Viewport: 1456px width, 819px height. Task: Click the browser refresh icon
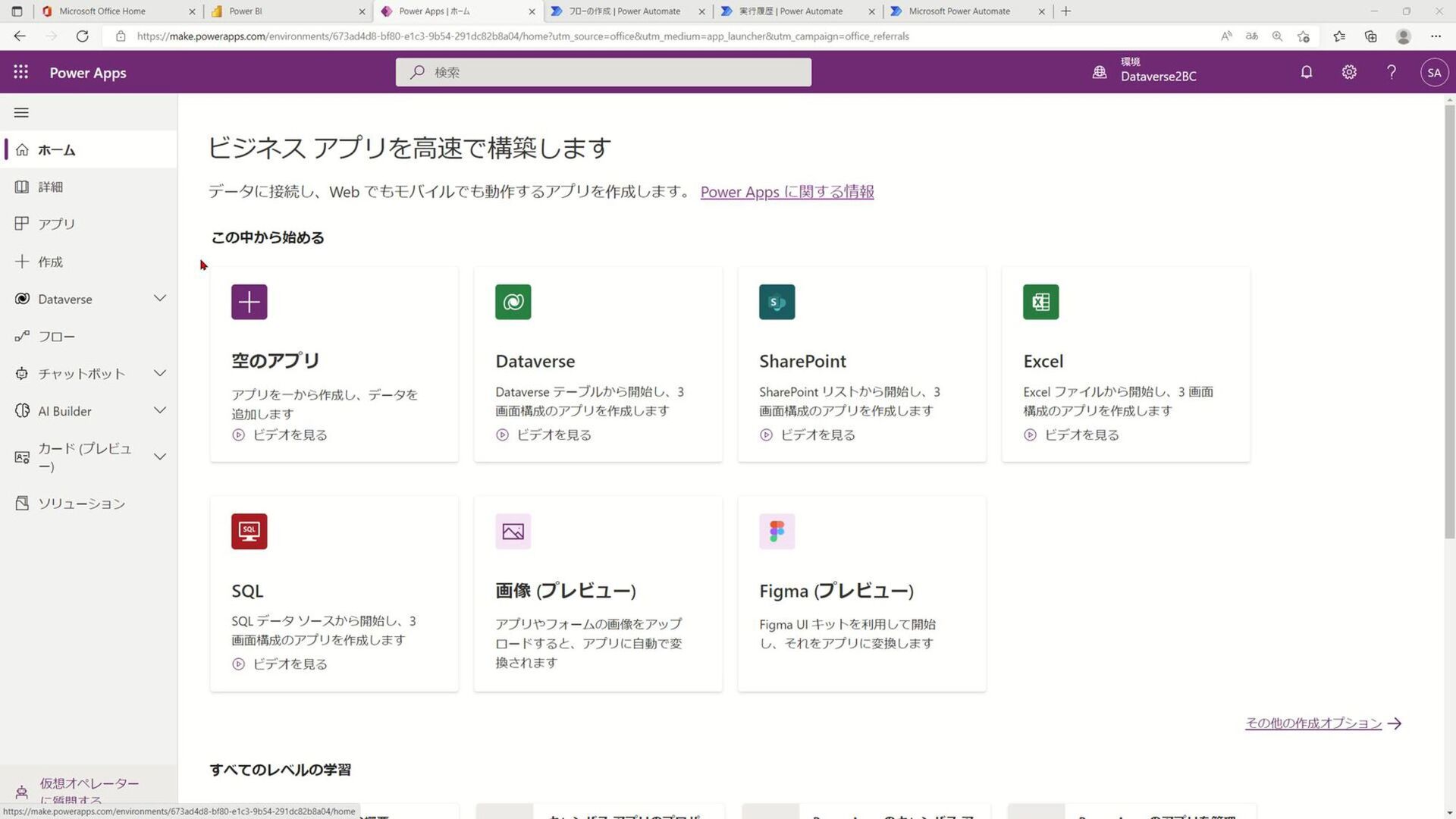point(83,36)
